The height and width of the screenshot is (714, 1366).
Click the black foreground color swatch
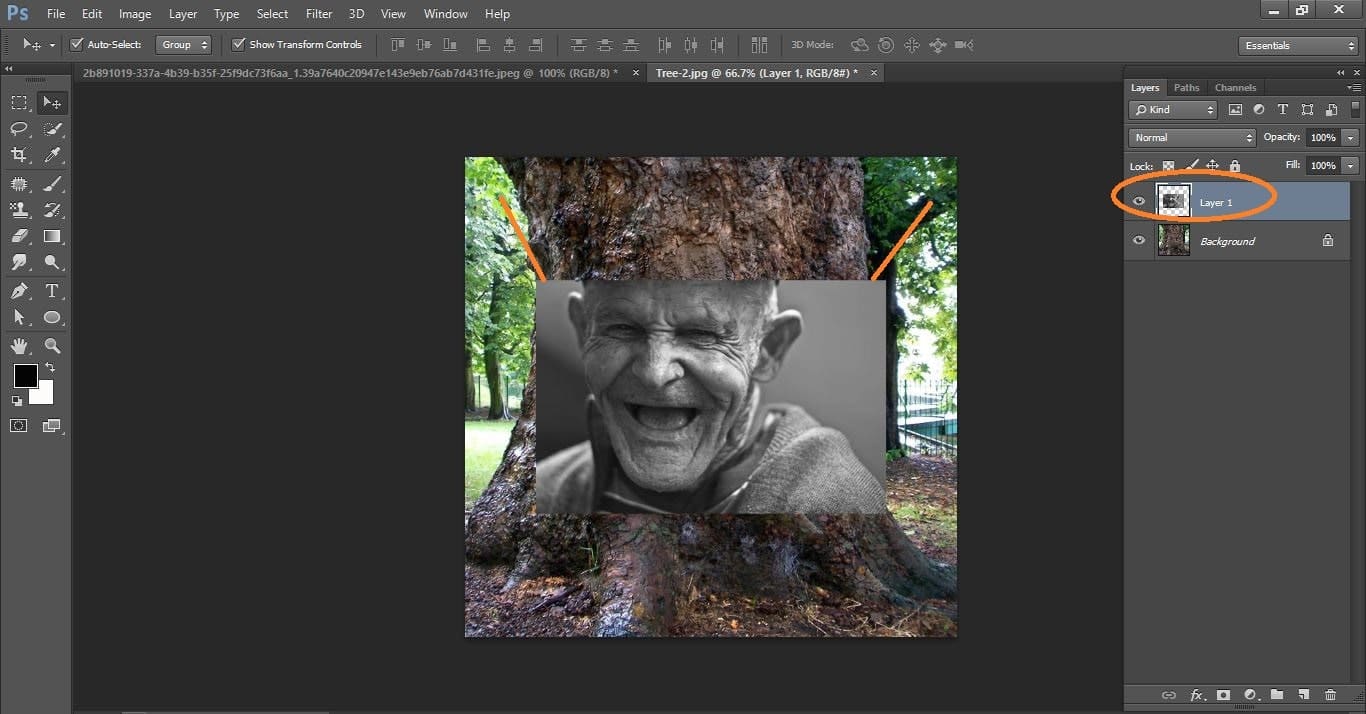(x=25, y=377)
